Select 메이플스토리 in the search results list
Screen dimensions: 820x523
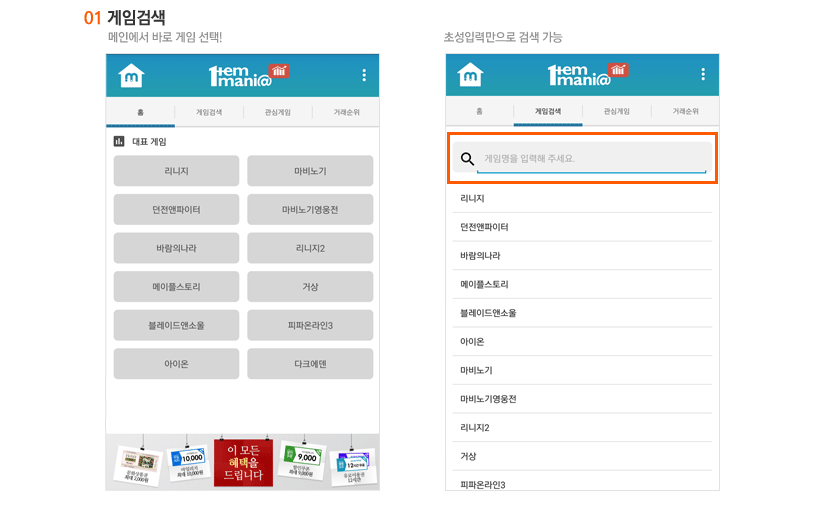[484, 285]
